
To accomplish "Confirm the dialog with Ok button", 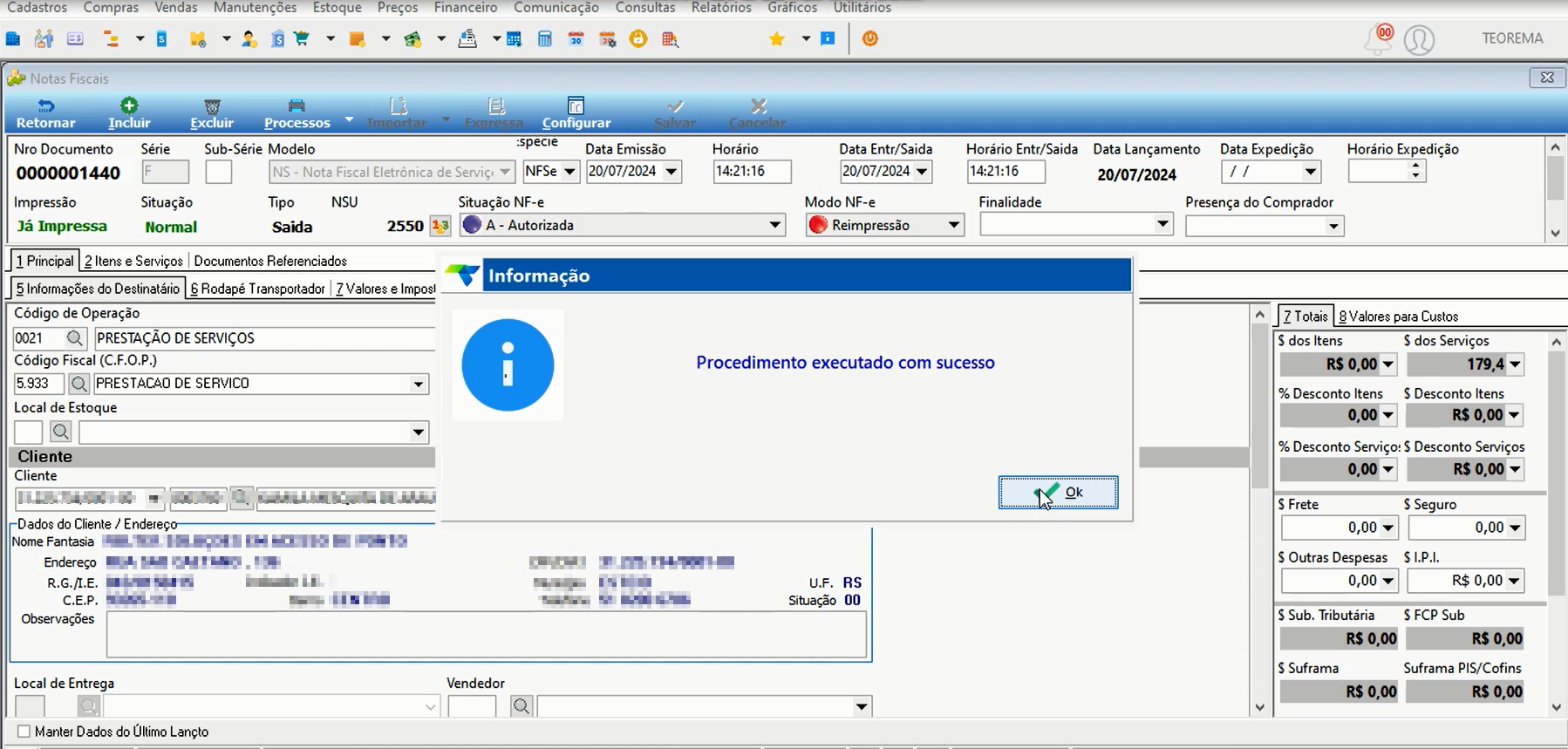I will [1058, 493].
